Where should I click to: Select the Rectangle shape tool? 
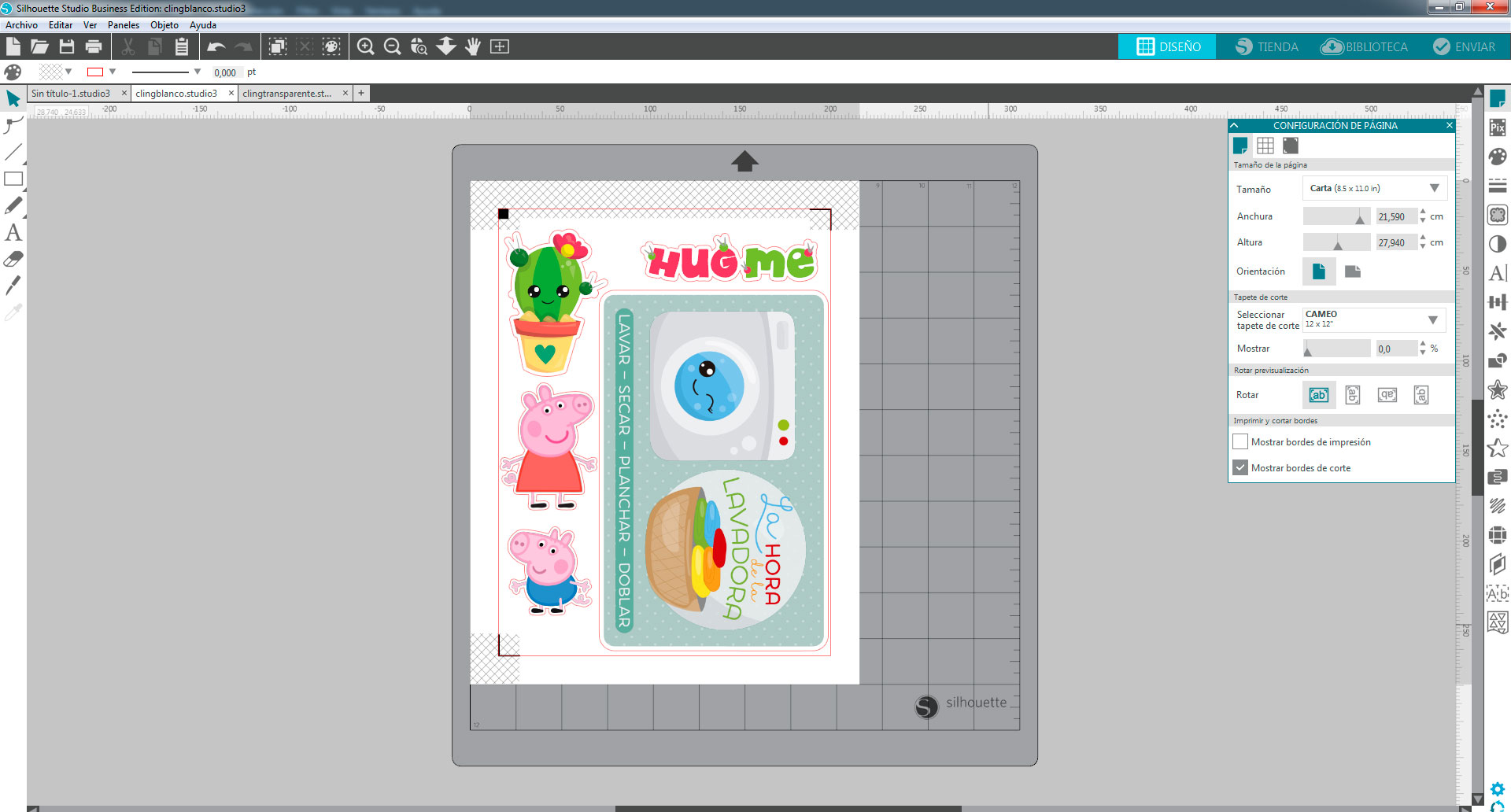tap(13, 179)
